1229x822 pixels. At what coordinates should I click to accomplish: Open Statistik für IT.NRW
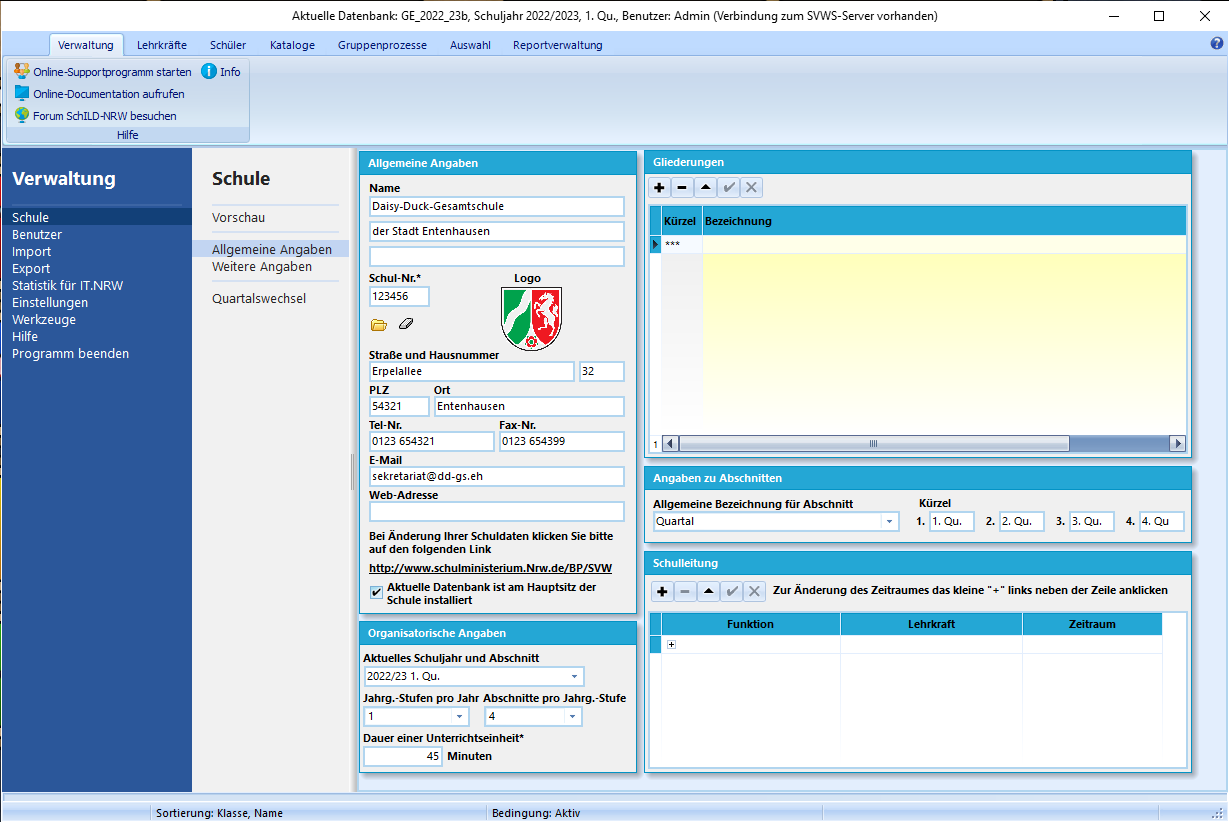click(x=68, y=285)
